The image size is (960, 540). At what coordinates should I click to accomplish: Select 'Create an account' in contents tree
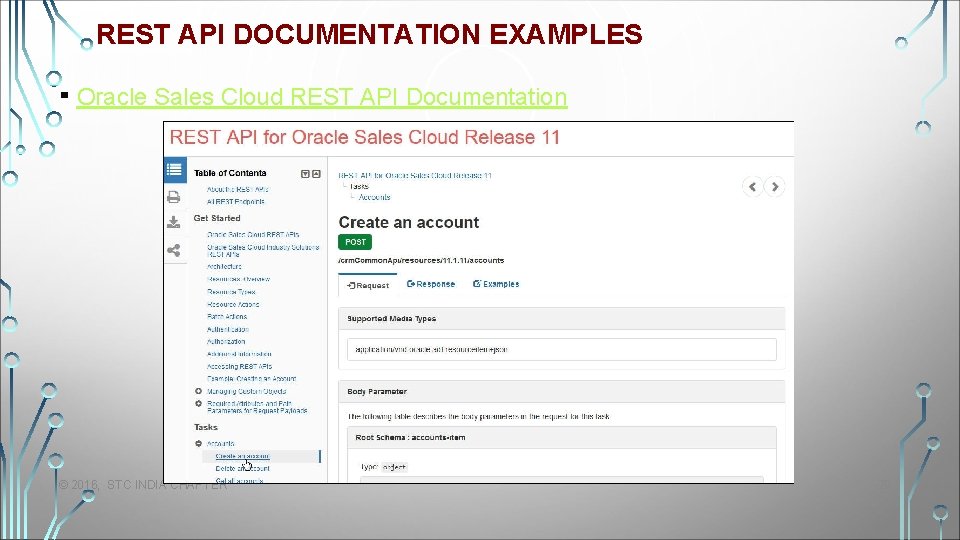242,456
